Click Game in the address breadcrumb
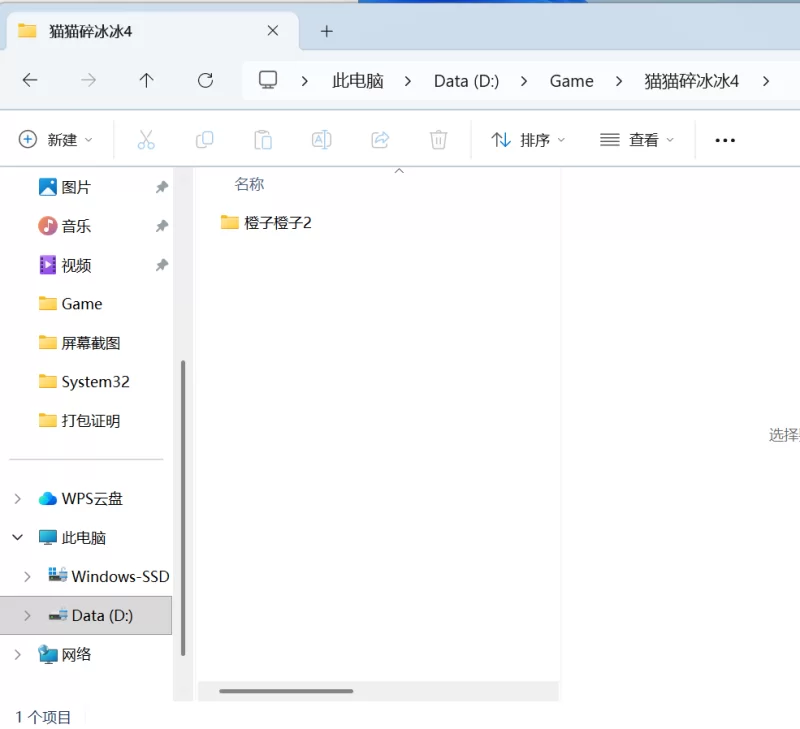 click(571, 81)
